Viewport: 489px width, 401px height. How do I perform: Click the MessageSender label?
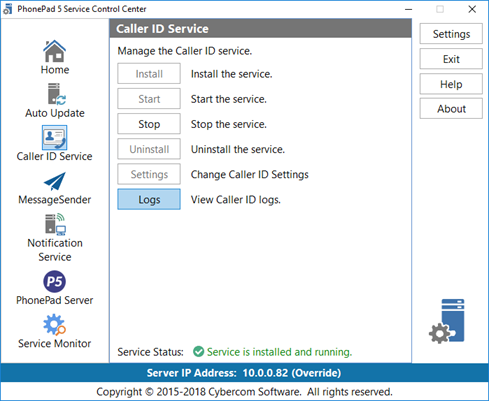pos(55,200)
